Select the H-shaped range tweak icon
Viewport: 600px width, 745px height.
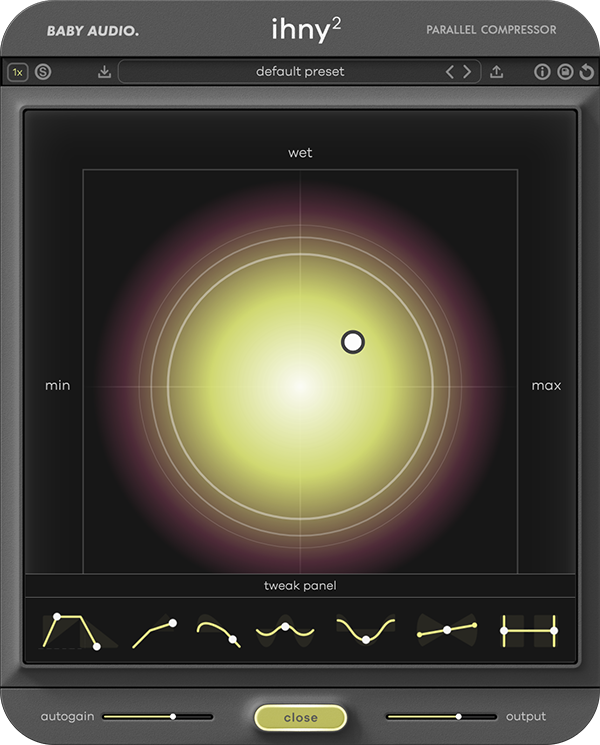[529, 631]
